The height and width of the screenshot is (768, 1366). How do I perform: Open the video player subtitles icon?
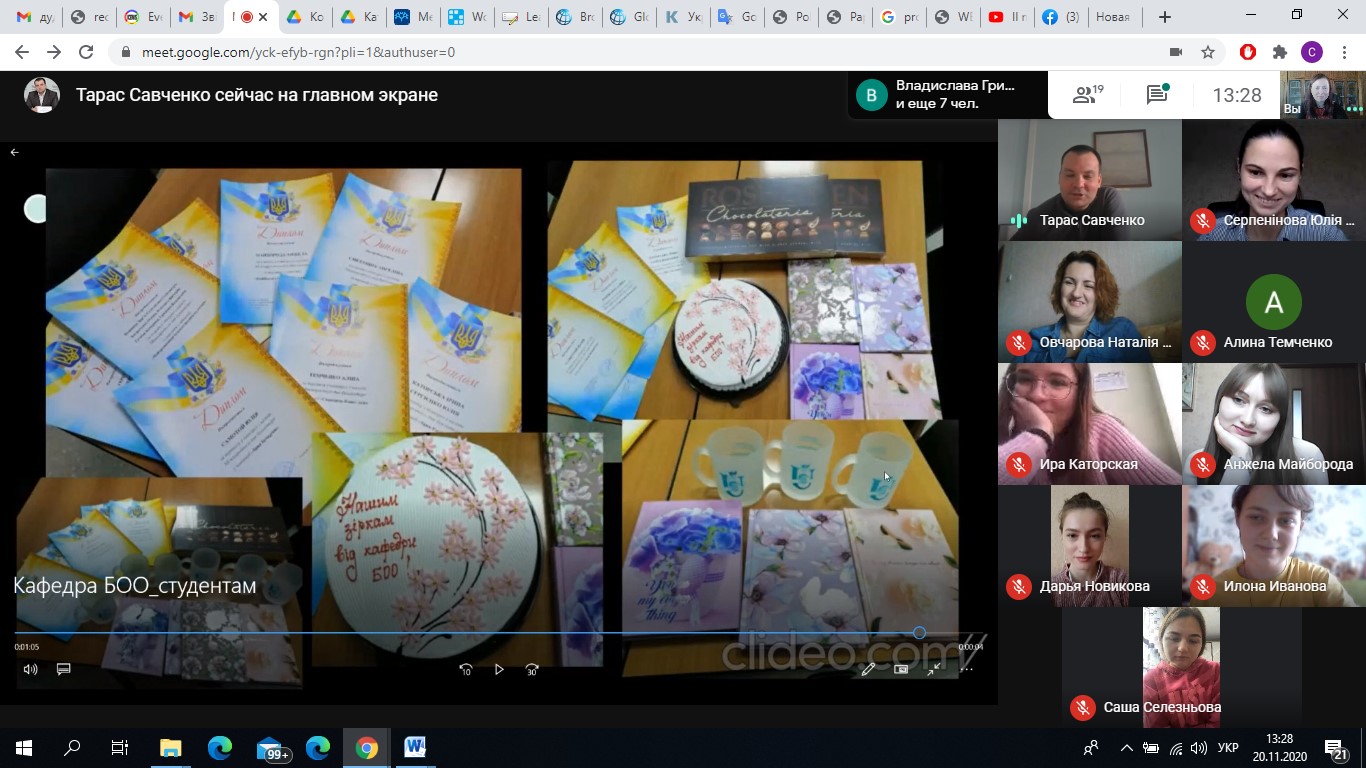click(x=64, y=669)
